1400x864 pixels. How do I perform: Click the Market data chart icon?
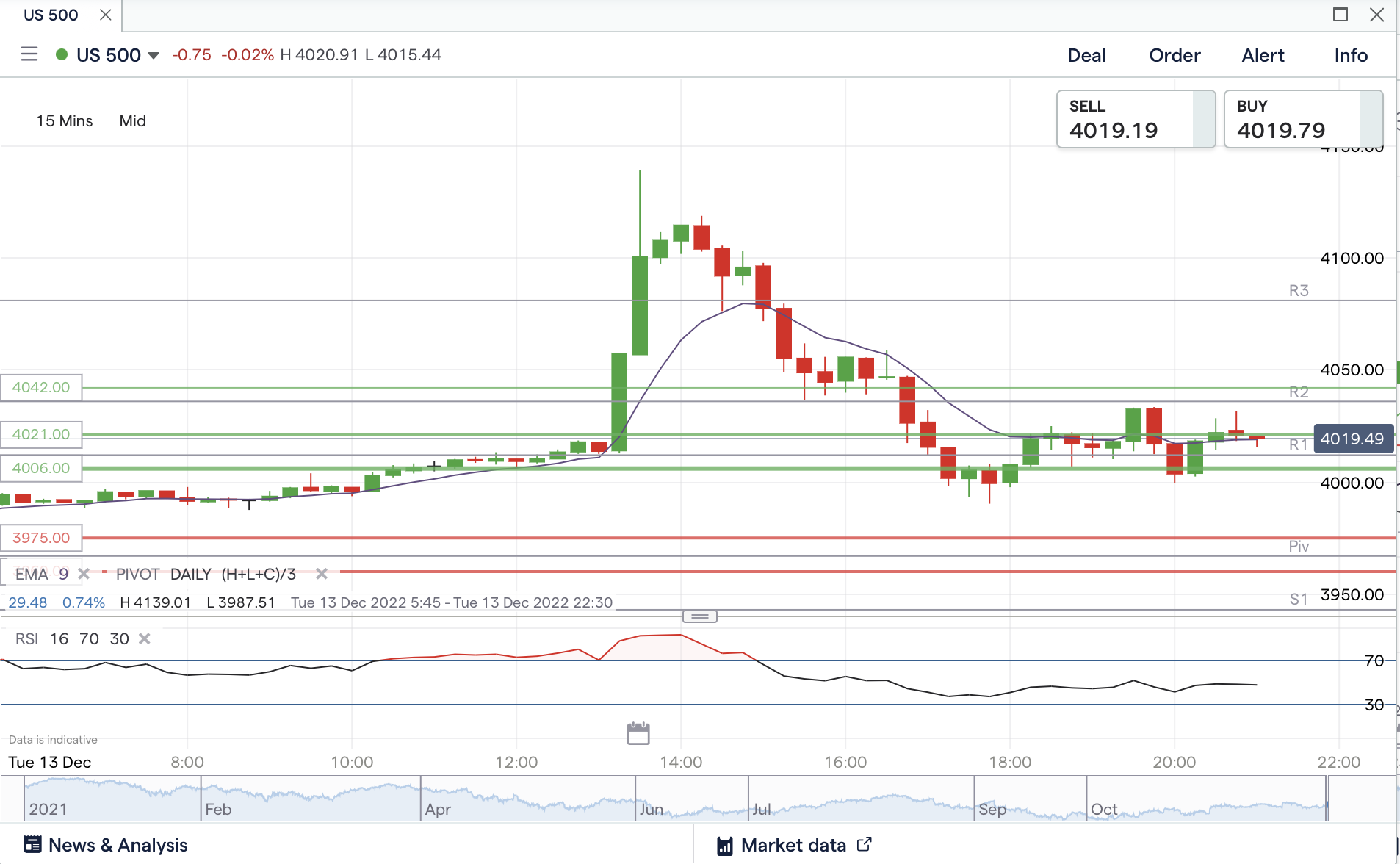(725, 846)
